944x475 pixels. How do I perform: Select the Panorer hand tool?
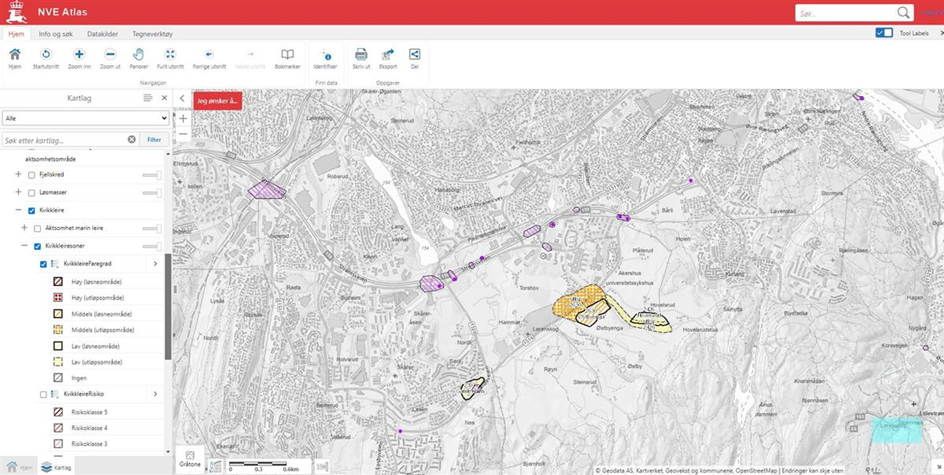138,55
